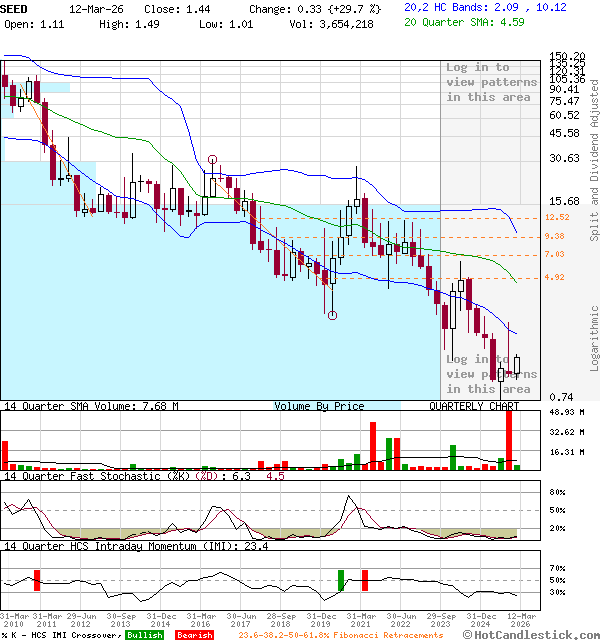The height and width of the screenshot is (640, 600).
Task: Click the circled low marker on price chart
Action: (x=332, y=315)
